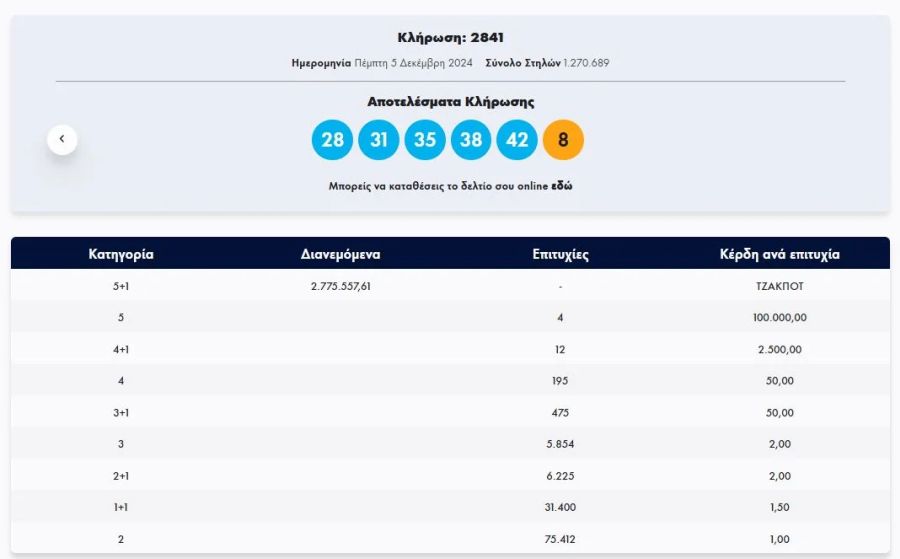This screenshot has width=900, height=559.
Task: Click the 75.412 successes cell
Action: (x=560, y=539)
